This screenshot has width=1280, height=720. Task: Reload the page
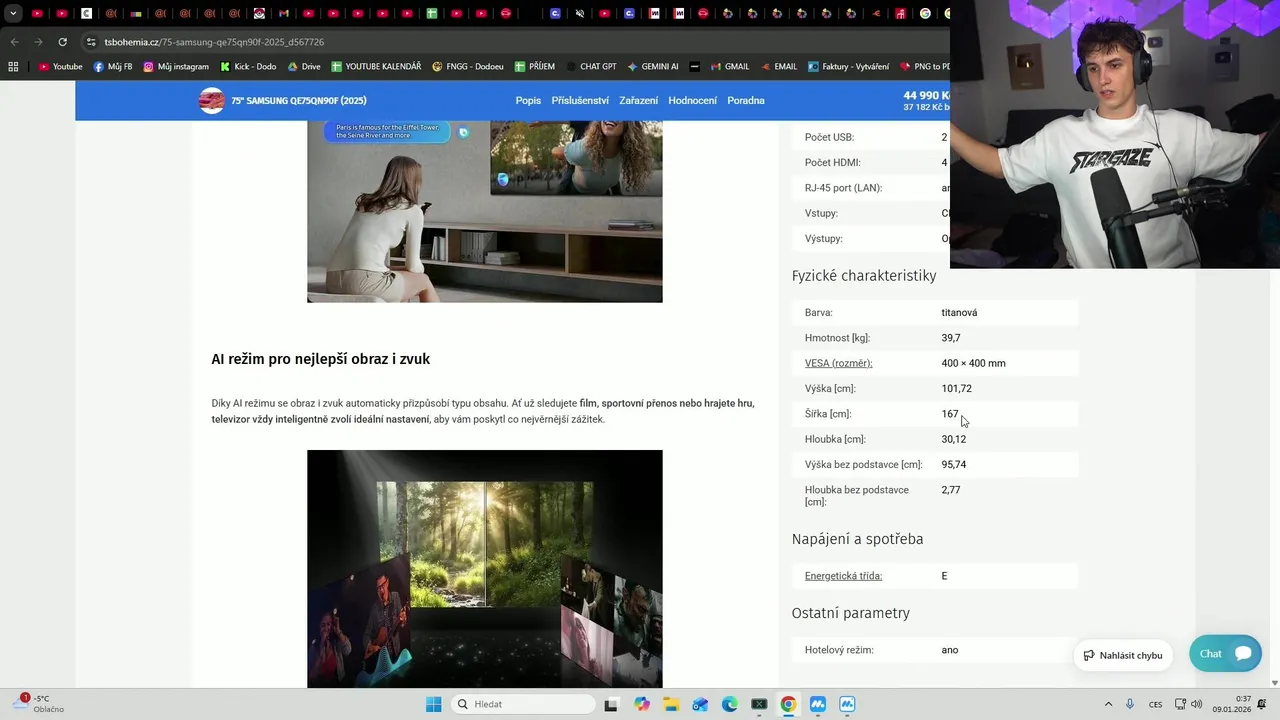point(62,42)
